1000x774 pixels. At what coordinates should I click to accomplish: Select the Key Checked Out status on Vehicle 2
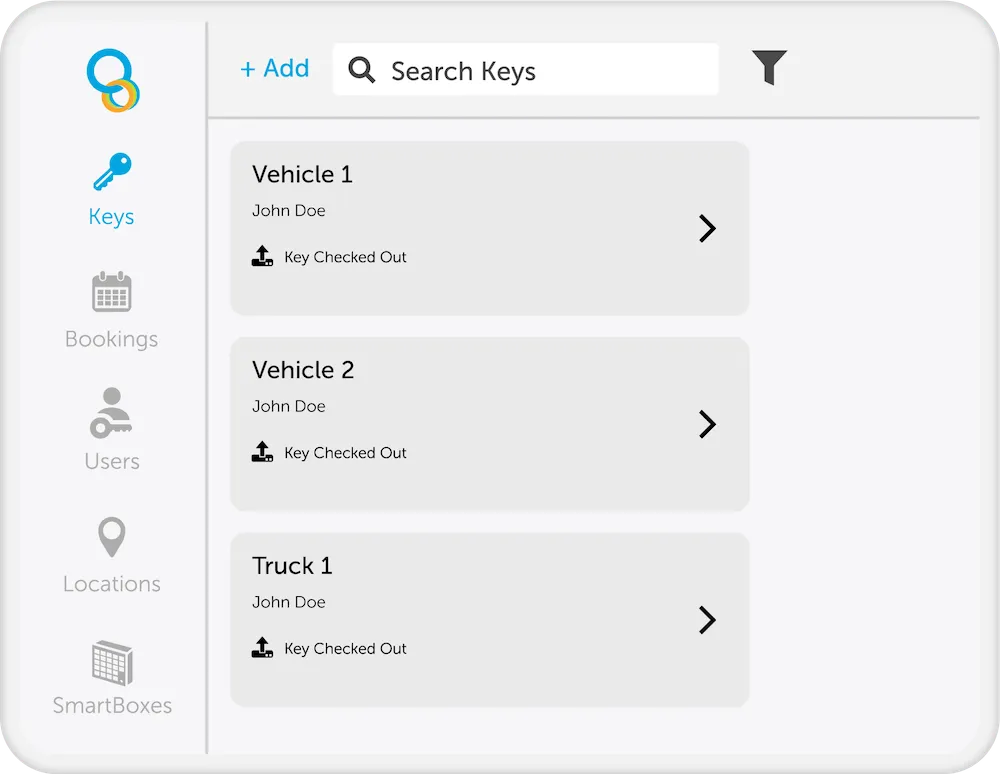(x=345, y=452)
